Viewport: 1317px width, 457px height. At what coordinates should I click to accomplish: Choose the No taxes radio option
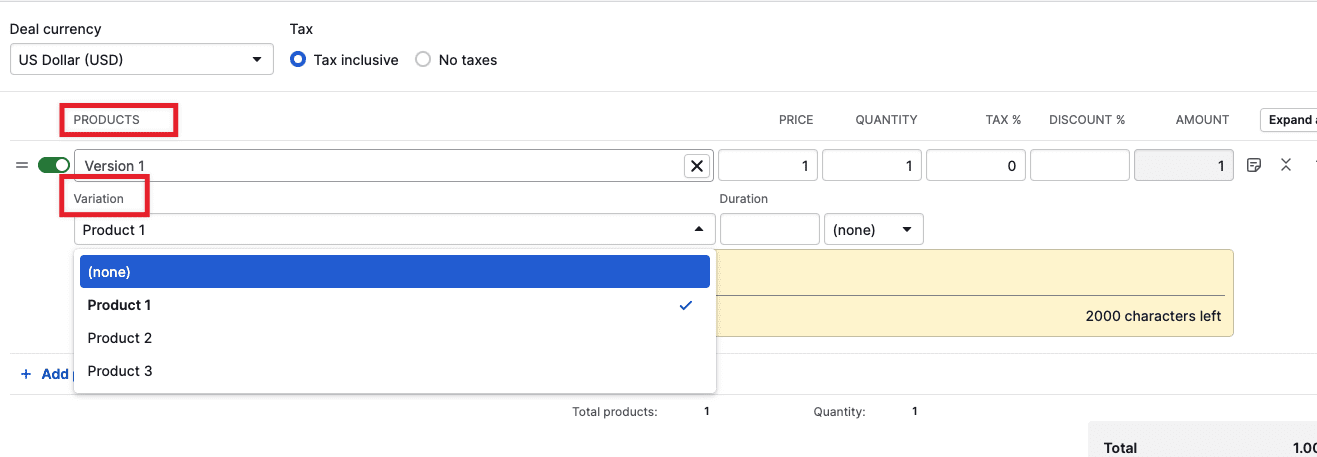(423, 60)
